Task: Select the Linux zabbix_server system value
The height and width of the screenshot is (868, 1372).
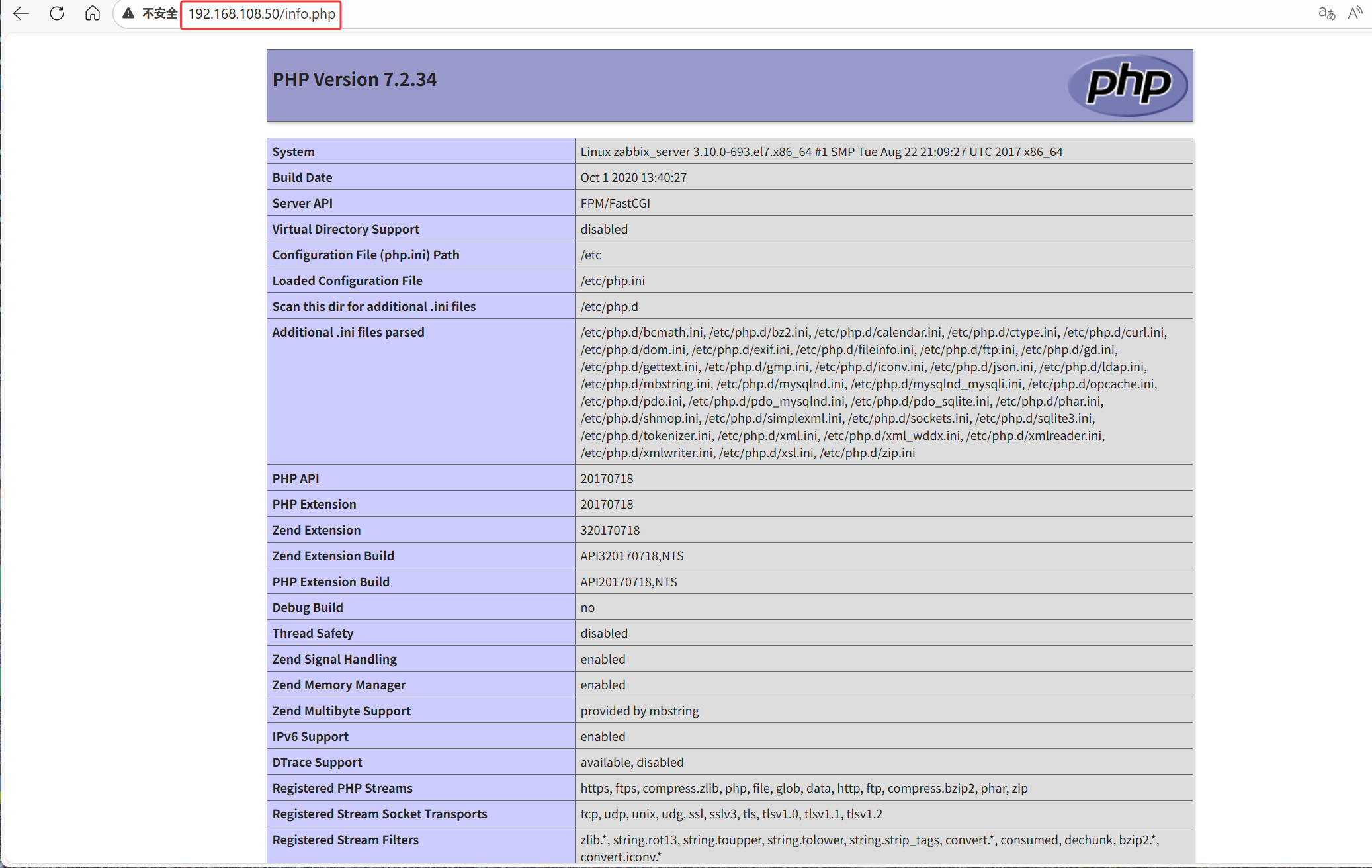Action: (822, 152)
